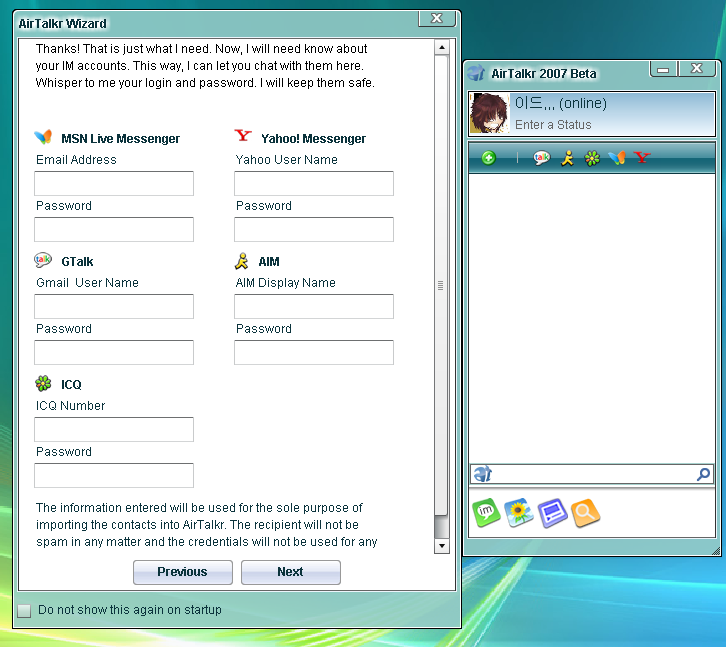Viewport: 726px width, 647px height.
Task: Focus the MSN Password field
Action: pyautogui.click(x=114, y=229)
